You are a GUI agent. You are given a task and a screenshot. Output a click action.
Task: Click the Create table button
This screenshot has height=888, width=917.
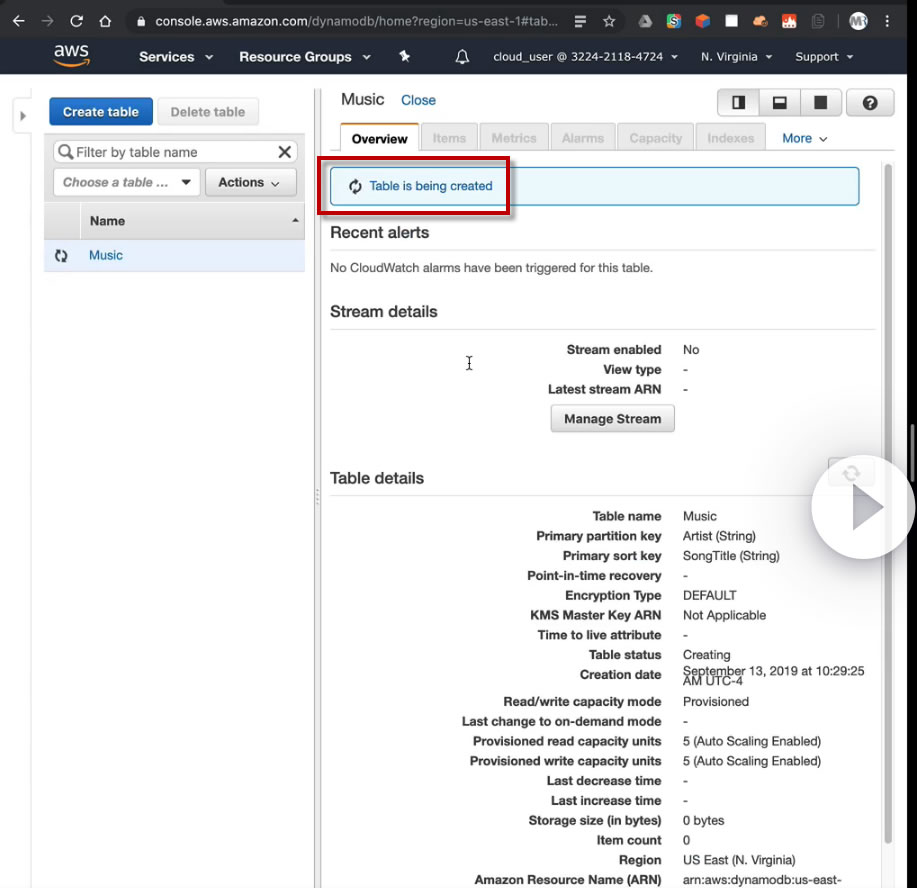point(101,112)
